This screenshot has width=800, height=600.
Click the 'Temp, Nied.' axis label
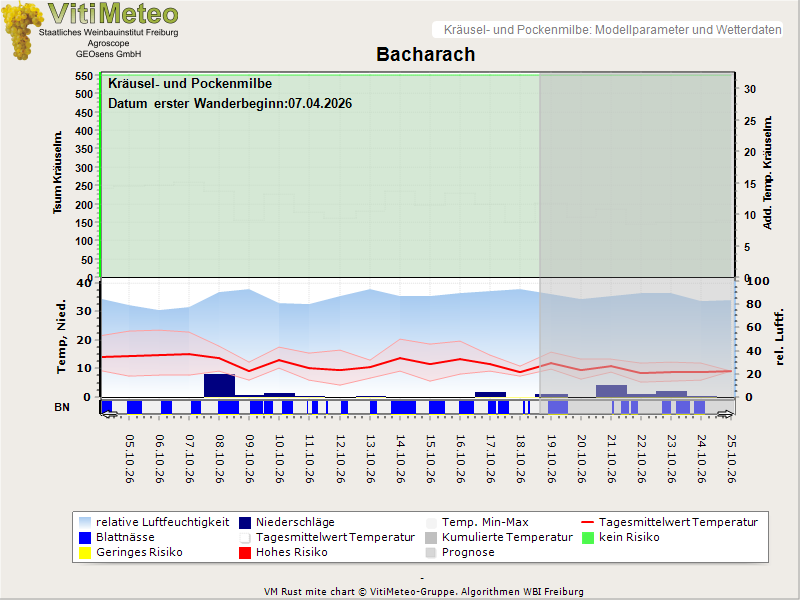(x=61, y=337)
